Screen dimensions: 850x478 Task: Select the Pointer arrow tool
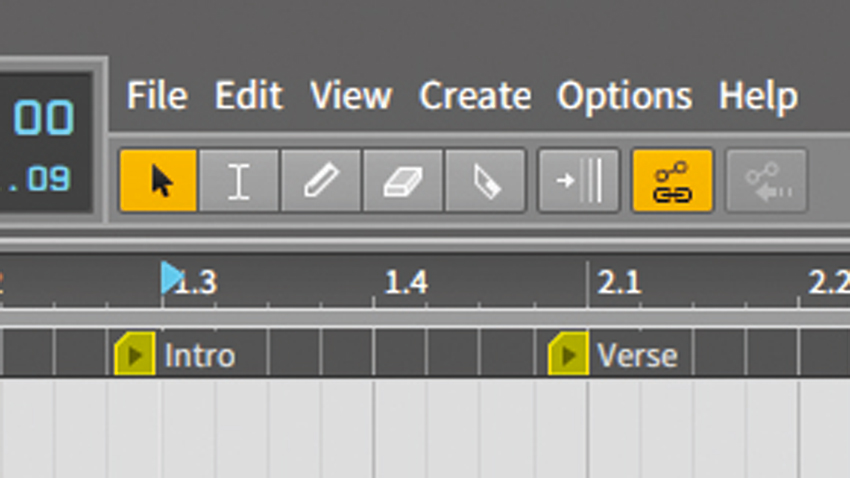(x=158, y=180)
